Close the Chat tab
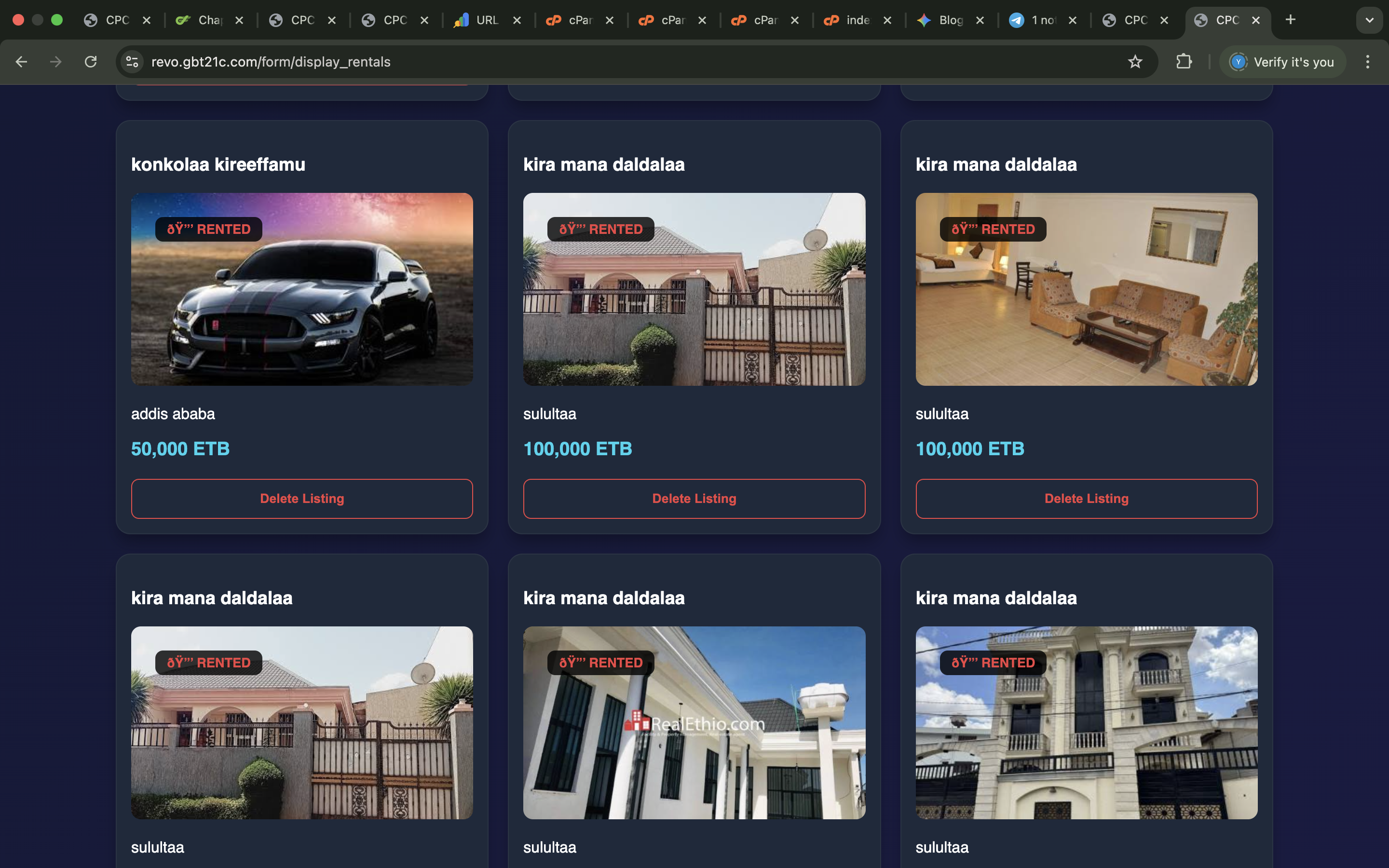Image resolution: width=1389 pixels, height=868 pixels. (239, 20)
